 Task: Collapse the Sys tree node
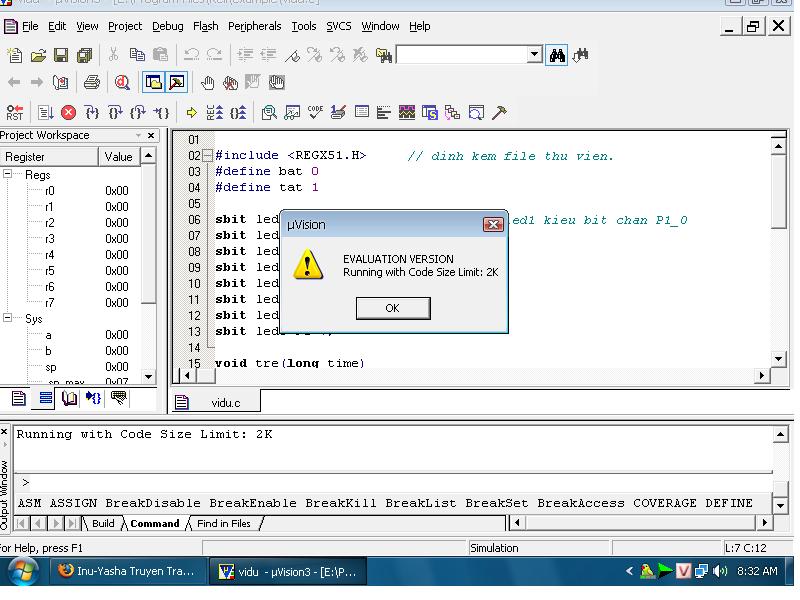click(x=8, y=318)
